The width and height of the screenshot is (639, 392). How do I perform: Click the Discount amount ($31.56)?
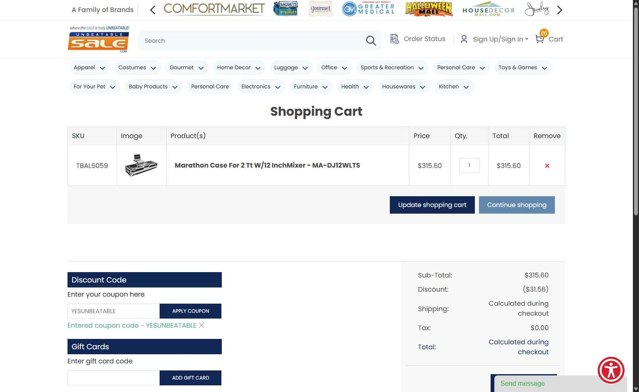[535, 289]
